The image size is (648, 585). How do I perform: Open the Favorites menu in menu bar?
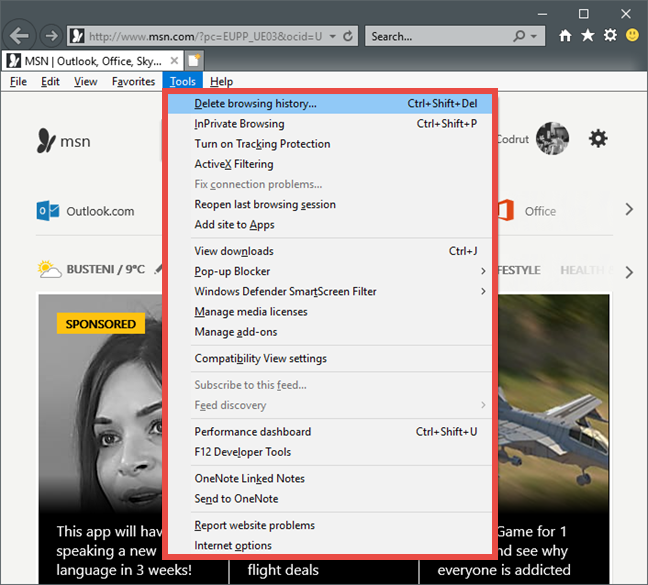[x=133, y=81]
